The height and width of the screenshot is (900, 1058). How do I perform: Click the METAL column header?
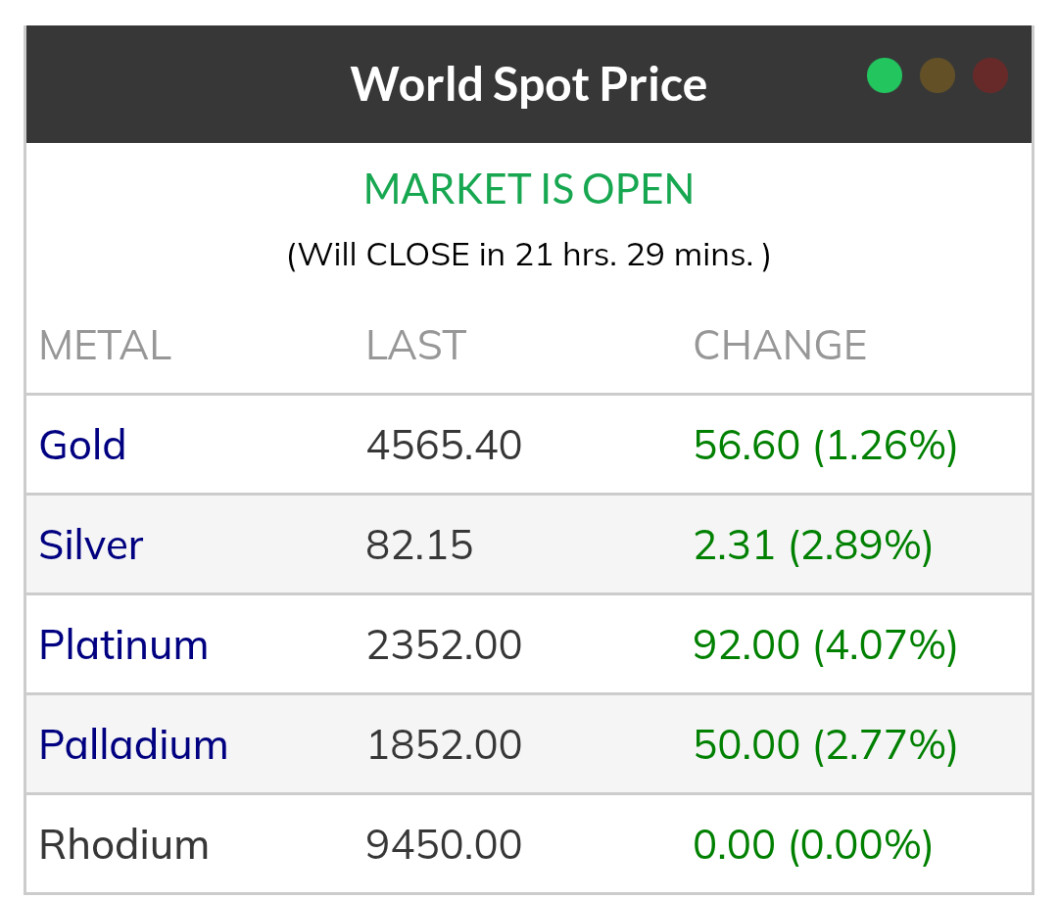[105, 346]
